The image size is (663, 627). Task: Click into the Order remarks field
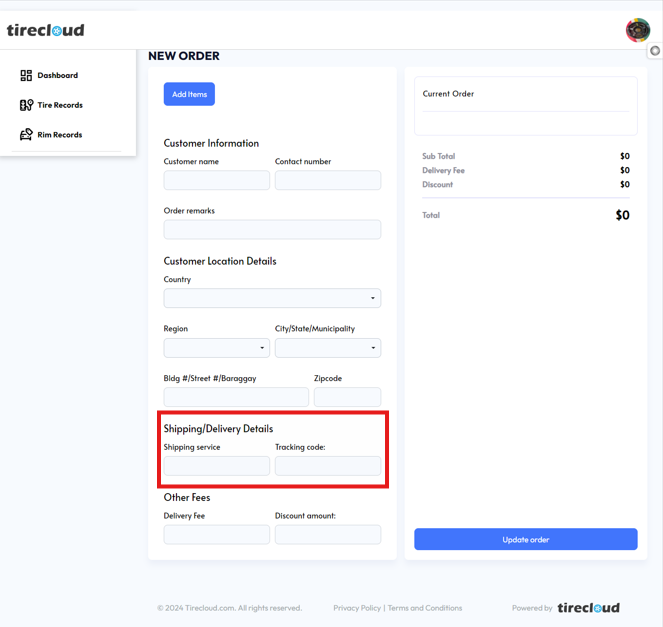click(x=272, y=229)
